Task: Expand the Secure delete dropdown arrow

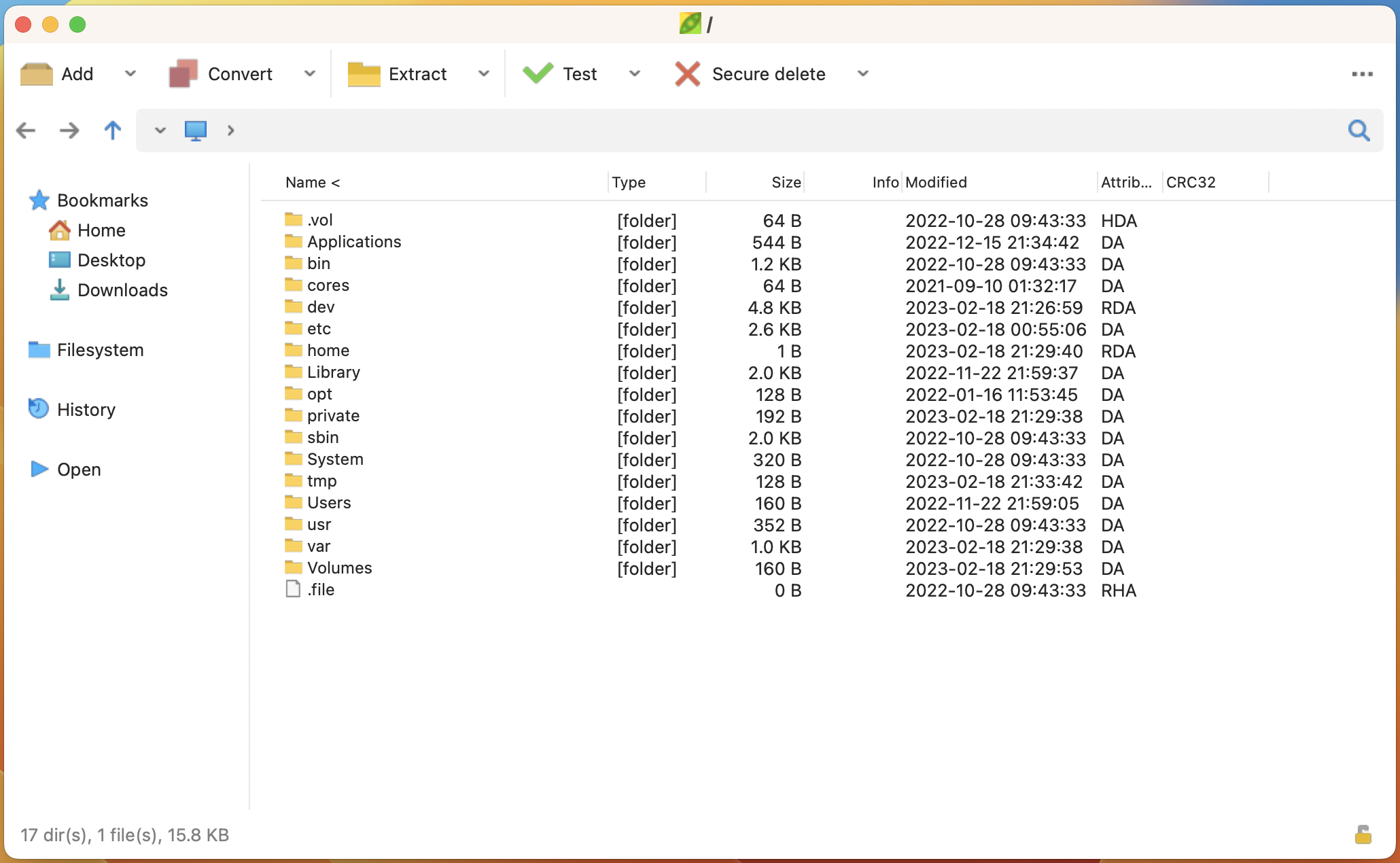Action: pyautogui.click(x=862, y=73)
